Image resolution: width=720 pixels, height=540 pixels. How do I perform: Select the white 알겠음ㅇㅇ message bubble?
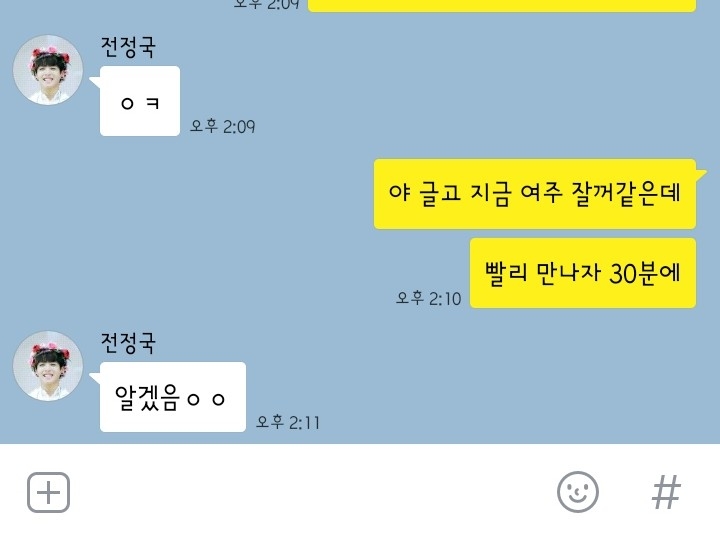[173, 397]
